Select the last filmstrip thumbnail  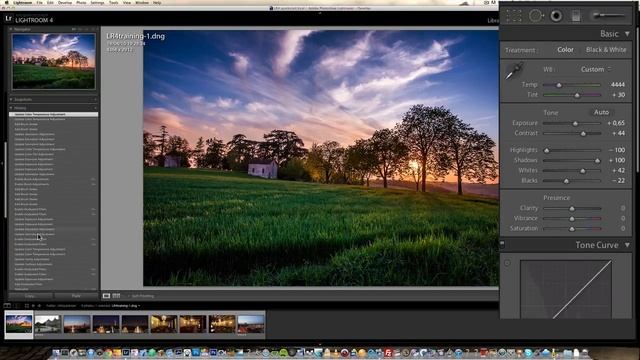(x=251, y=324)
